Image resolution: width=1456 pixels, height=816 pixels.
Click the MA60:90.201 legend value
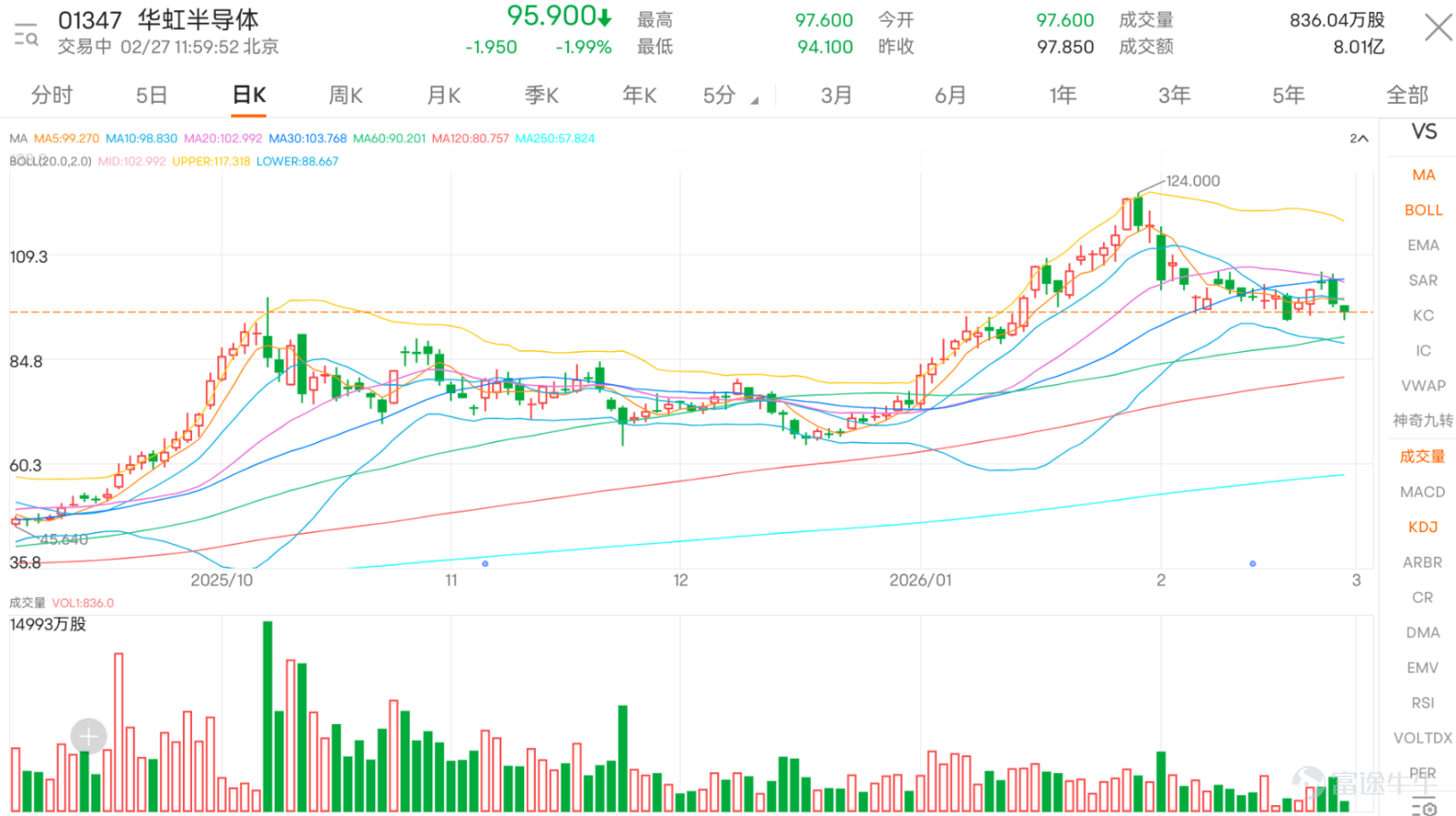[x=389, y=138]
